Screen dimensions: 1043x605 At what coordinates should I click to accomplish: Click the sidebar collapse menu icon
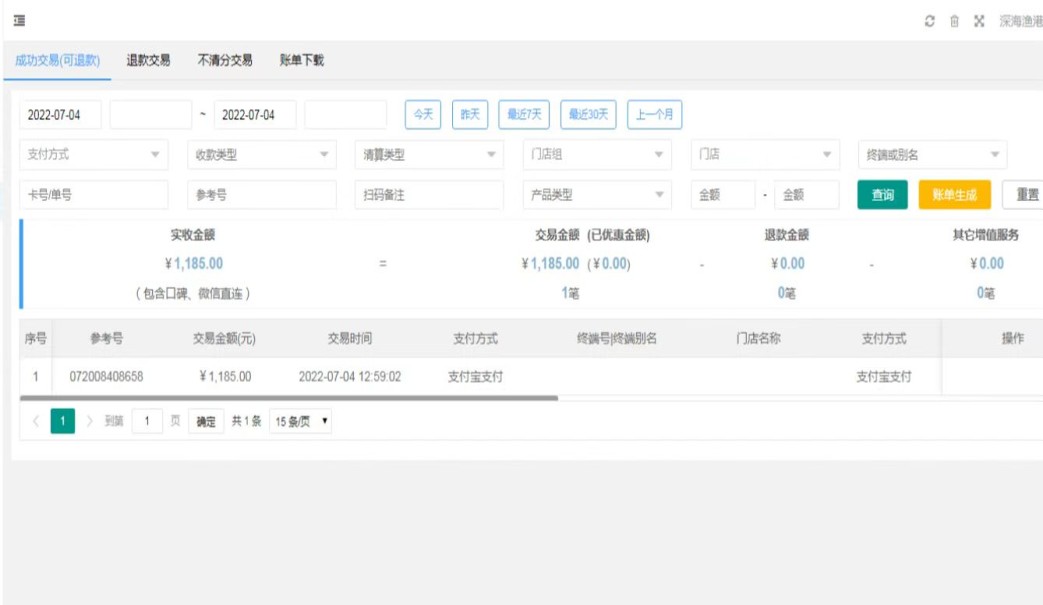(x=18, y=21)
